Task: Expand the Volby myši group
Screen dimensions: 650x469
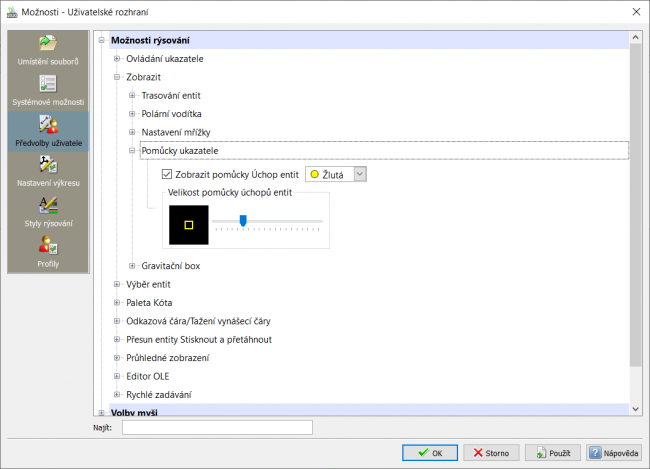Action: 102,413
